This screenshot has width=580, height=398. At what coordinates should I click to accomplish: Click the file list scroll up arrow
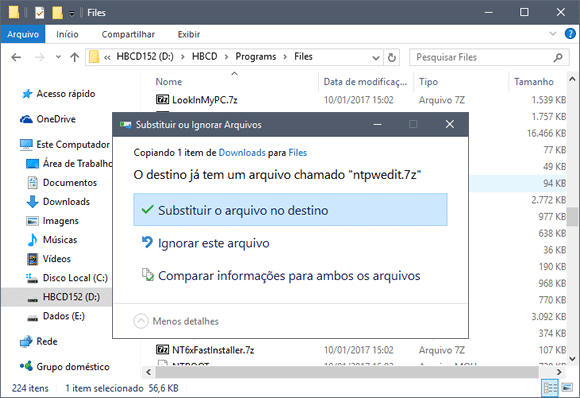[x=572, y=79]
